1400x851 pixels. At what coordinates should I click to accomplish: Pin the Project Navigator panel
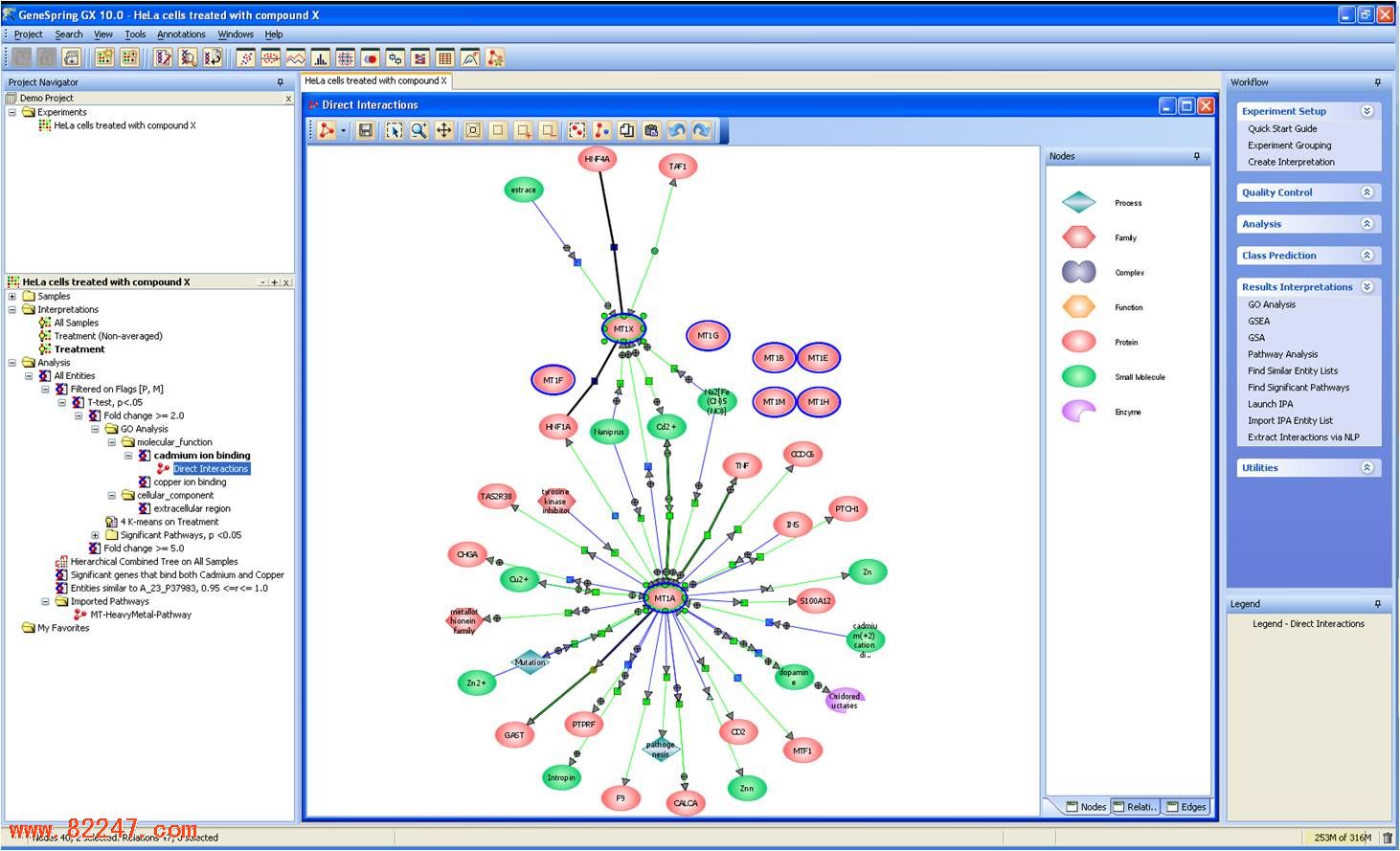[280, 82]
